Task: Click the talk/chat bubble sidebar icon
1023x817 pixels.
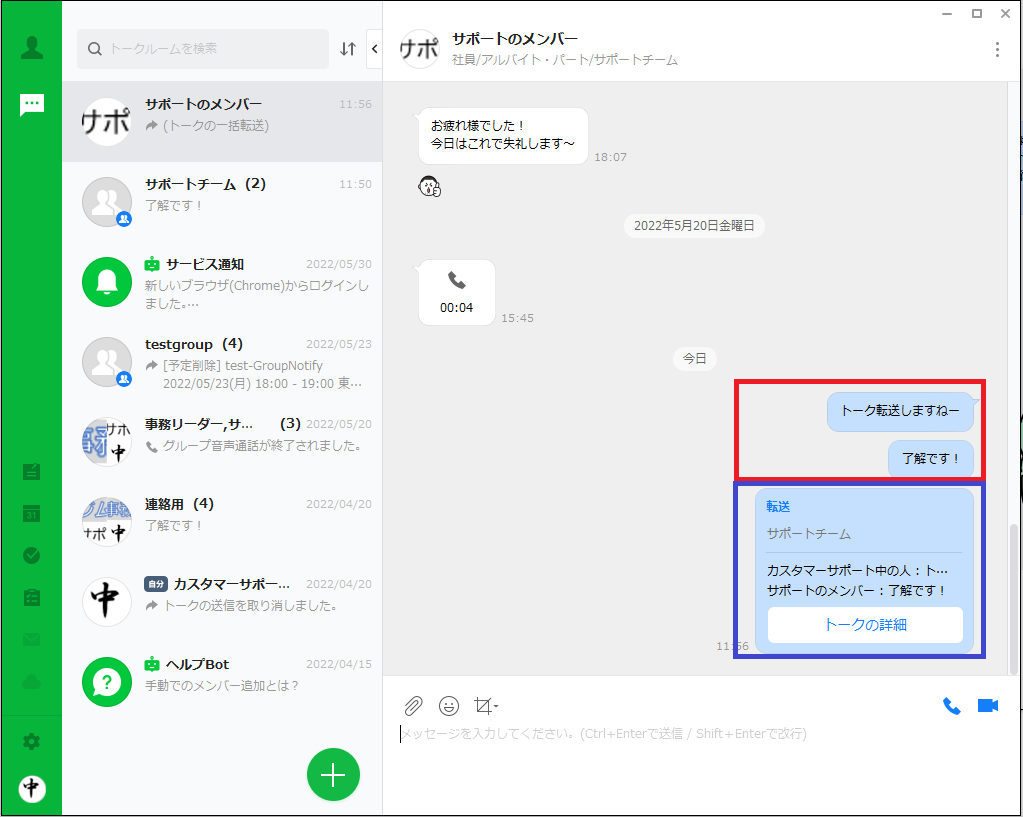Action: (x=32, y=104)
